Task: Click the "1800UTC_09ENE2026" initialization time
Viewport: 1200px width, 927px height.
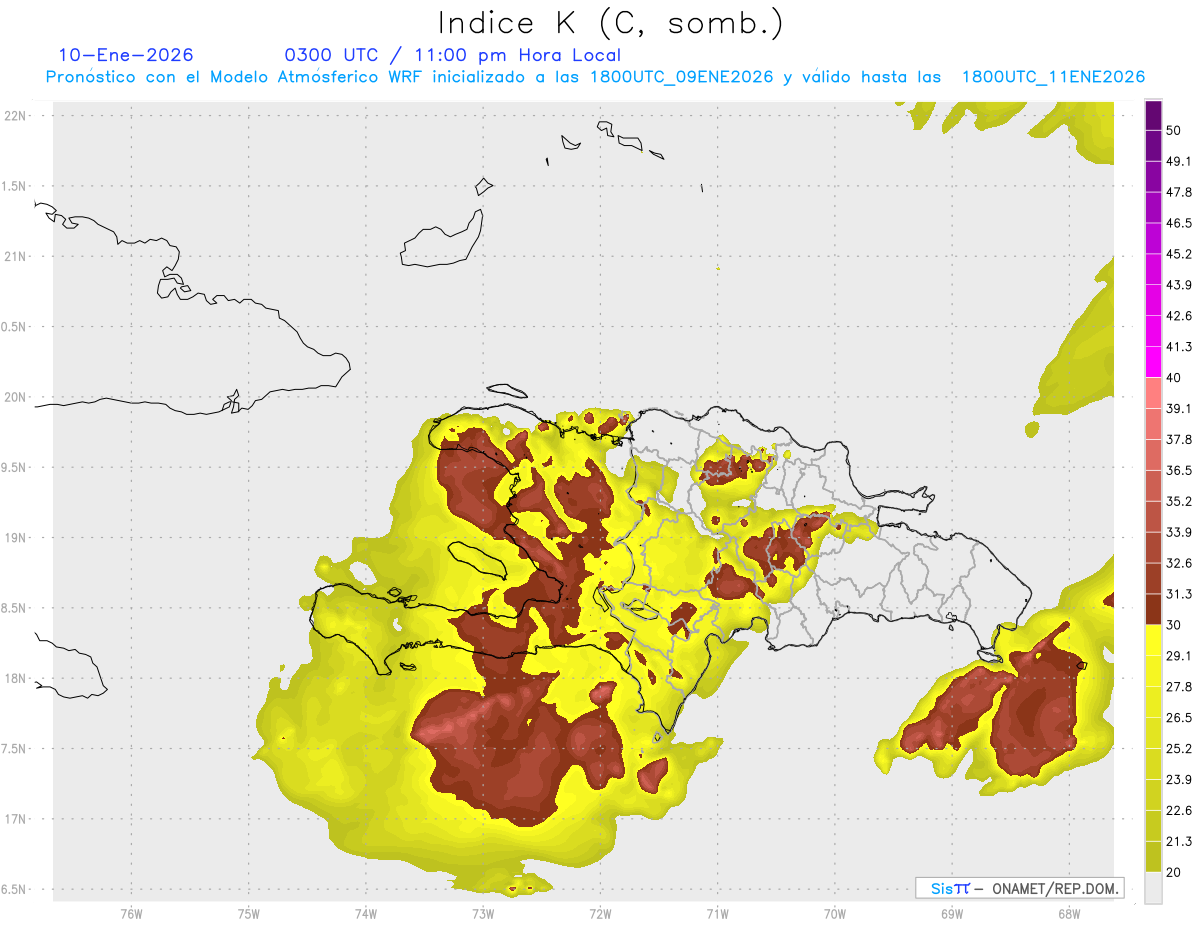Action: 682,77
